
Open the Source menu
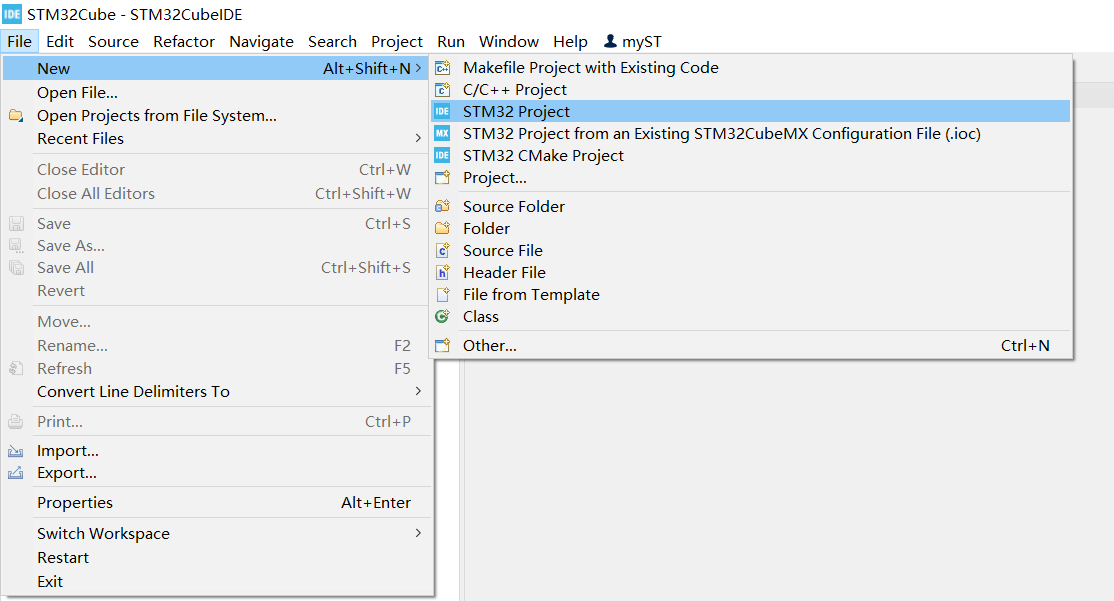click(x=113, y=41)
